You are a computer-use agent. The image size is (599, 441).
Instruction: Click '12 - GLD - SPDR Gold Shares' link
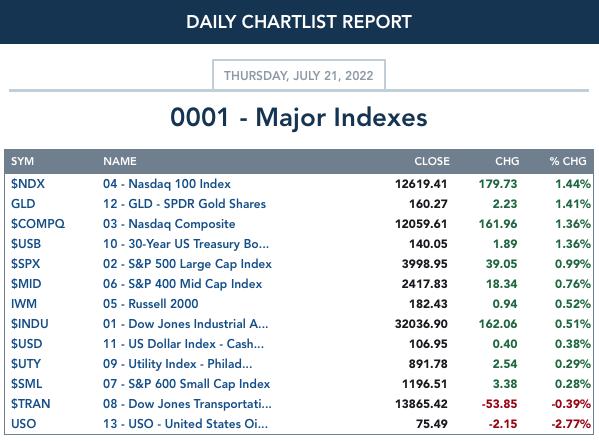[x=185, y=204]
